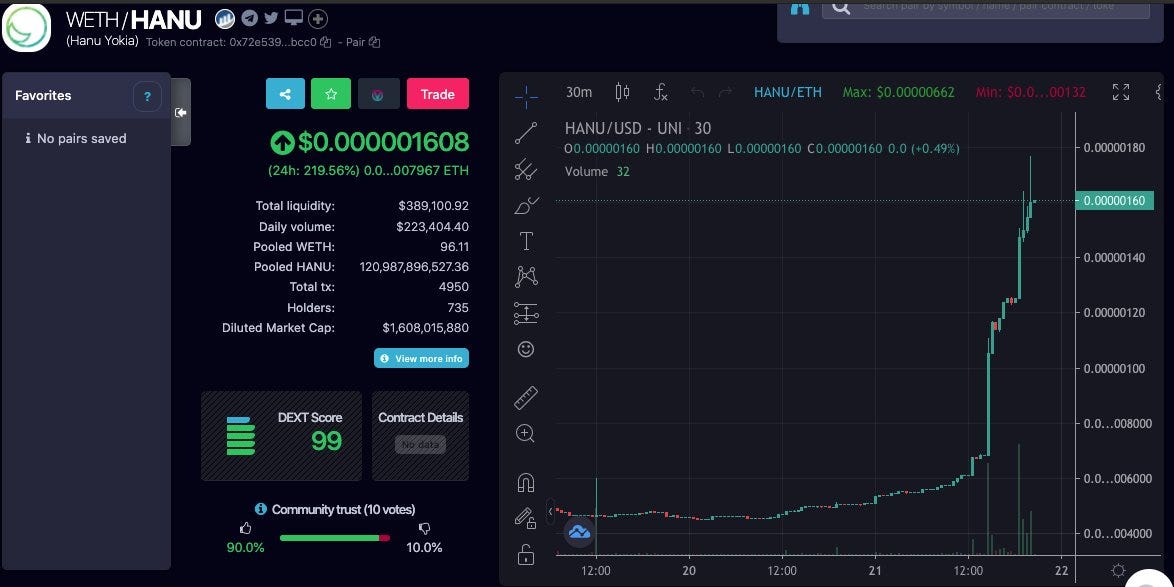Open the Community trust info icon
Viewport: 1174px width, 587px height.
point(261,509)
